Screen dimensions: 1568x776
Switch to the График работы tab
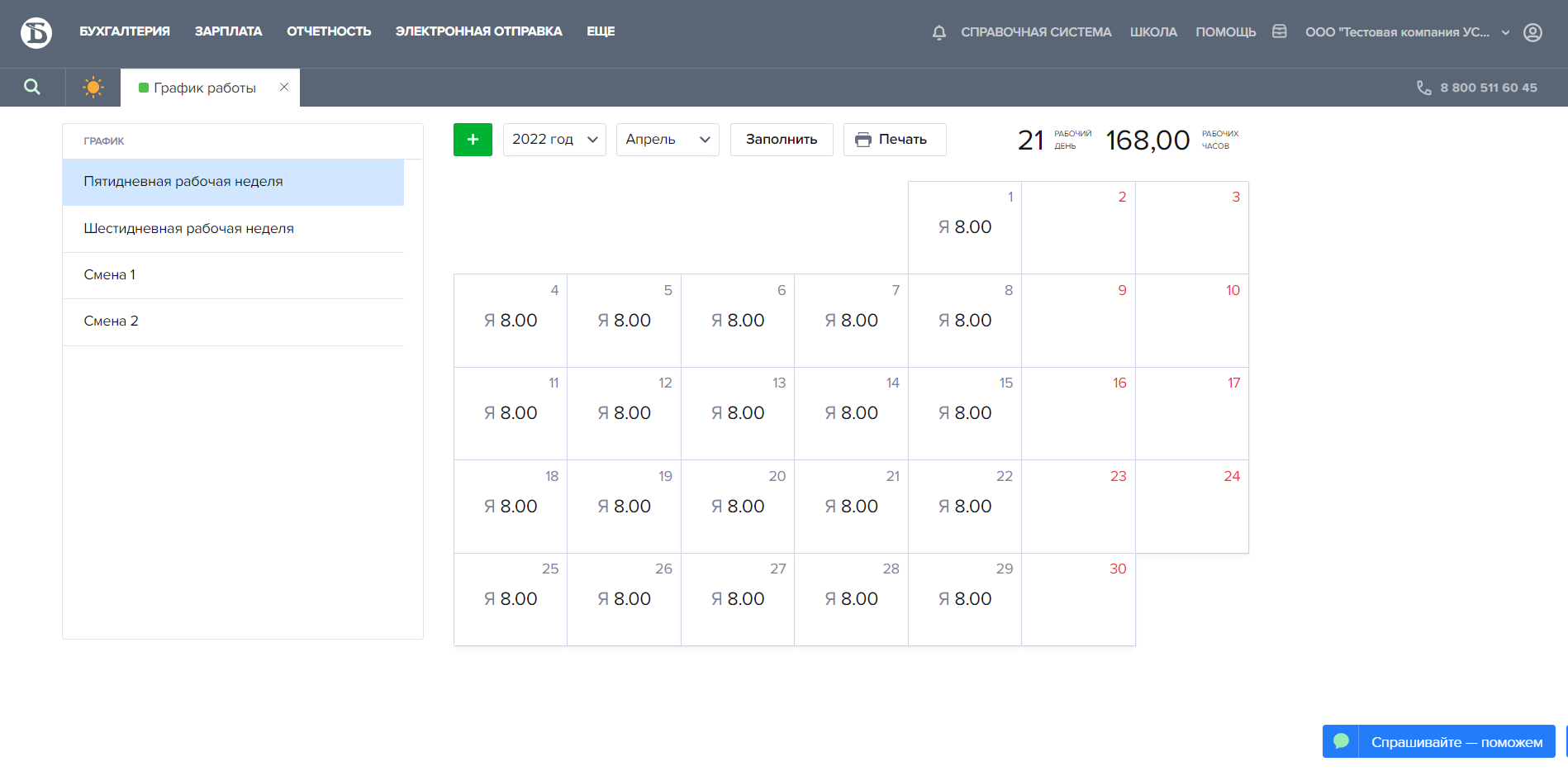(x=204, y=88)
